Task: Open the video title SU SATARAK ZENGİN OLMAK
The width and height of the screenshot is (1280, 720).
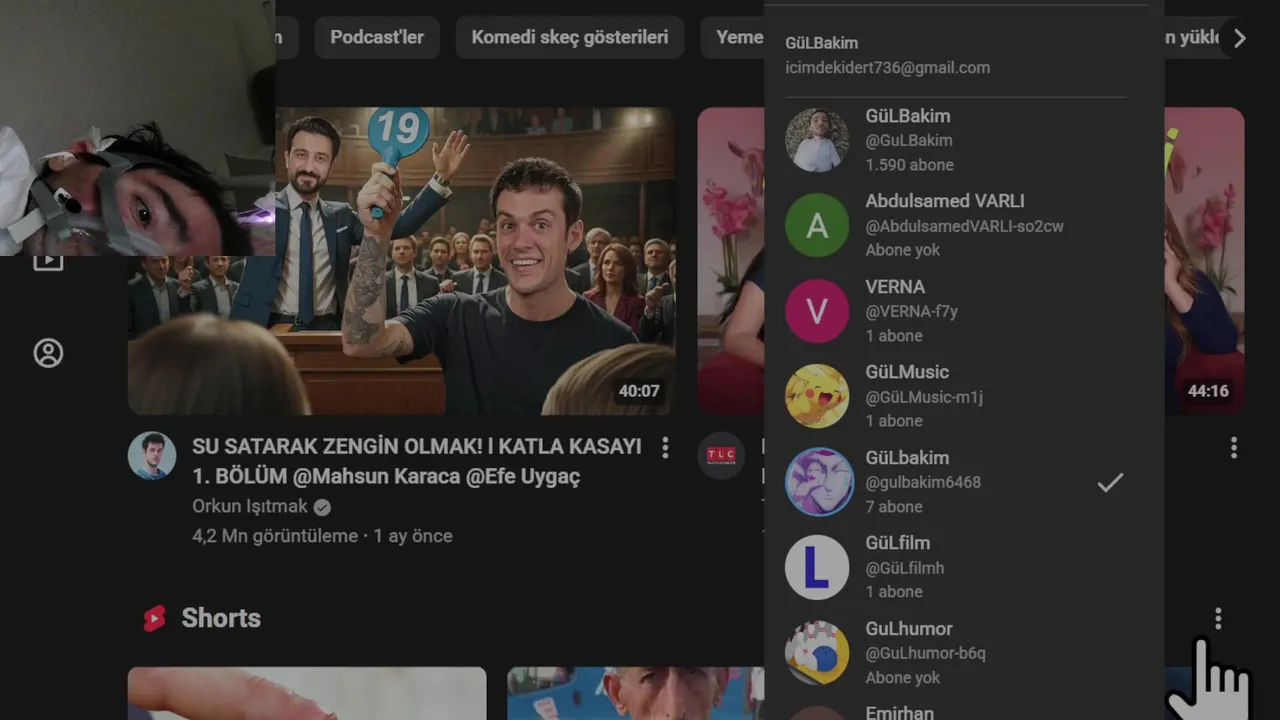Action: tap(416, 461)
